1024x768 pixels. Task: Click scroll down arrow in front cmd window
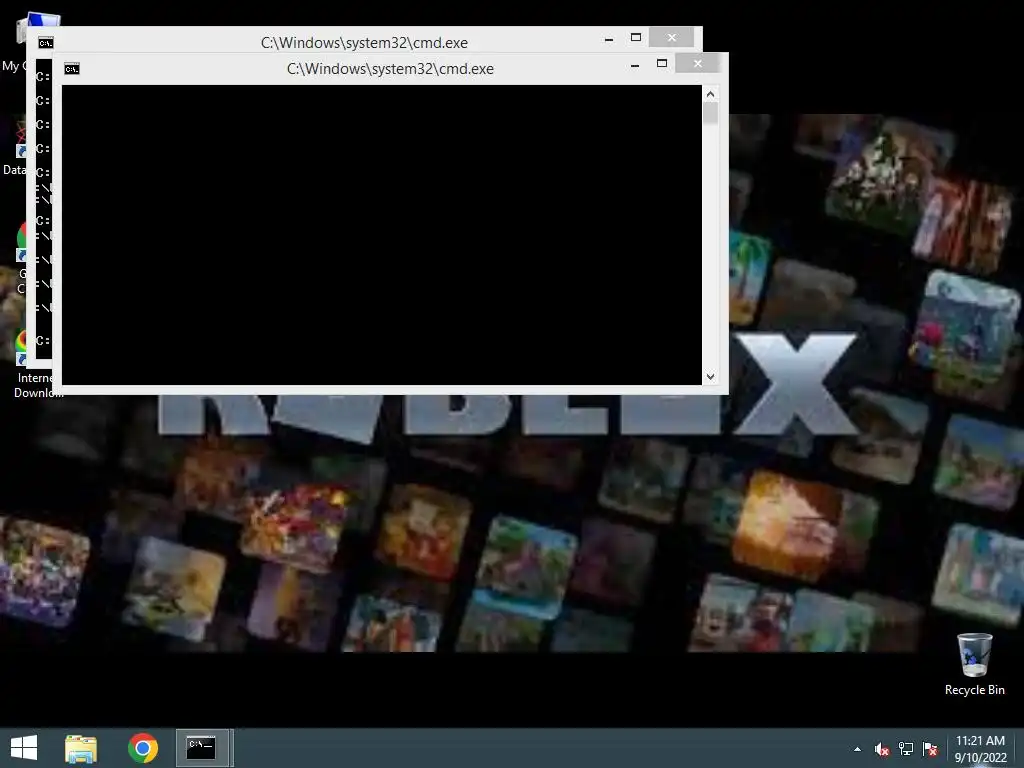pos(711,377)
